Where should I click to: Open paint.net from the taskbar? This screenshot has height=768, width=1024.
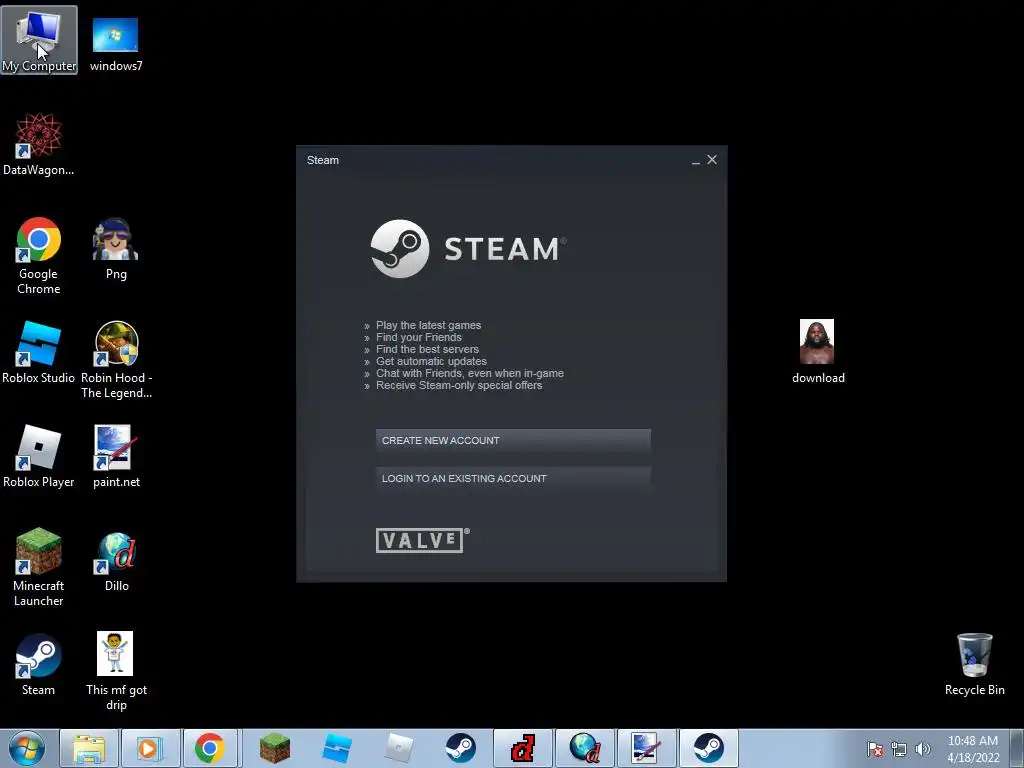[647, 748]
